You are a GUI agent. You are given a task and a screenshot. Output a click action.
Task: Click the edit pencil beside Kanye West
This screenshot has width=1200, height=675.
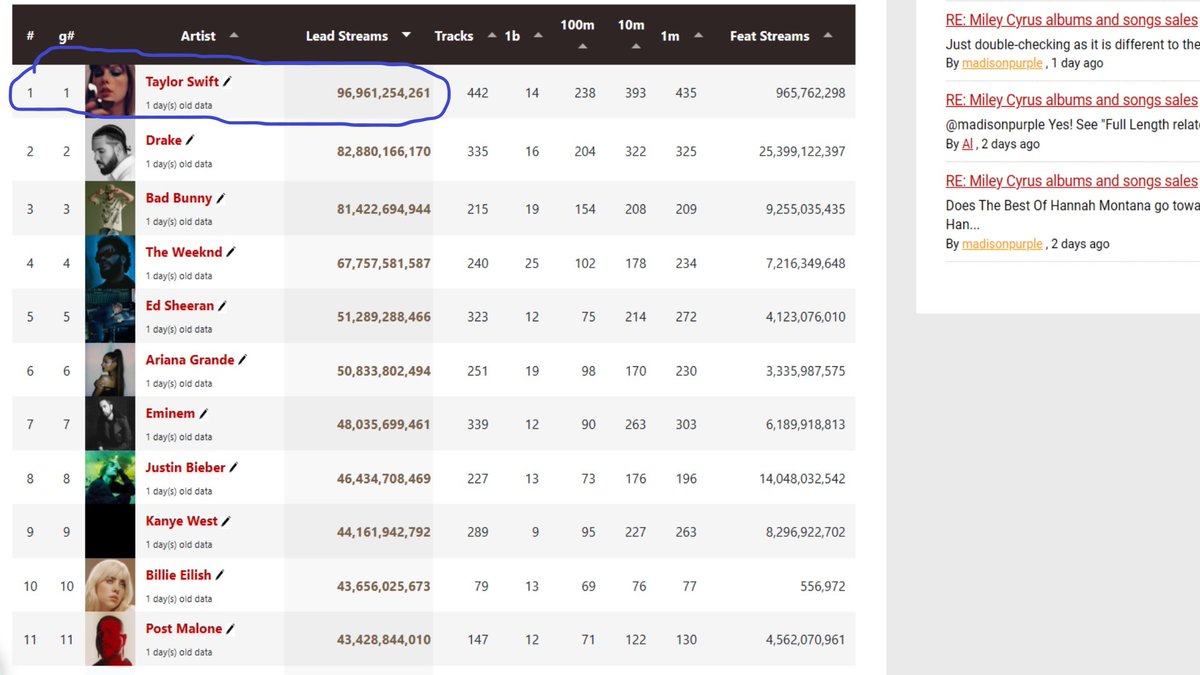(227, 522)
